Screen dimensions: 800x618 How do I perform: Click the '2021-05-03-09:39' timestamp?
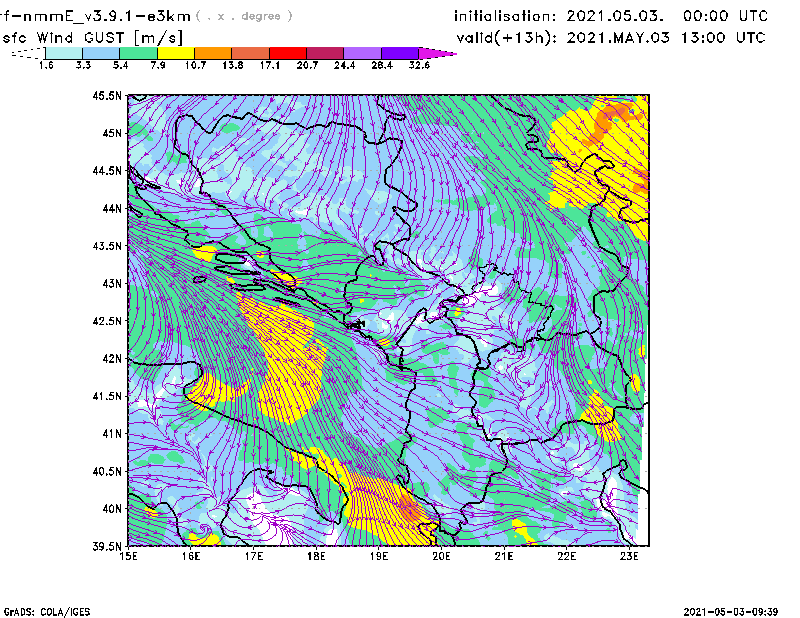point(731,612)
